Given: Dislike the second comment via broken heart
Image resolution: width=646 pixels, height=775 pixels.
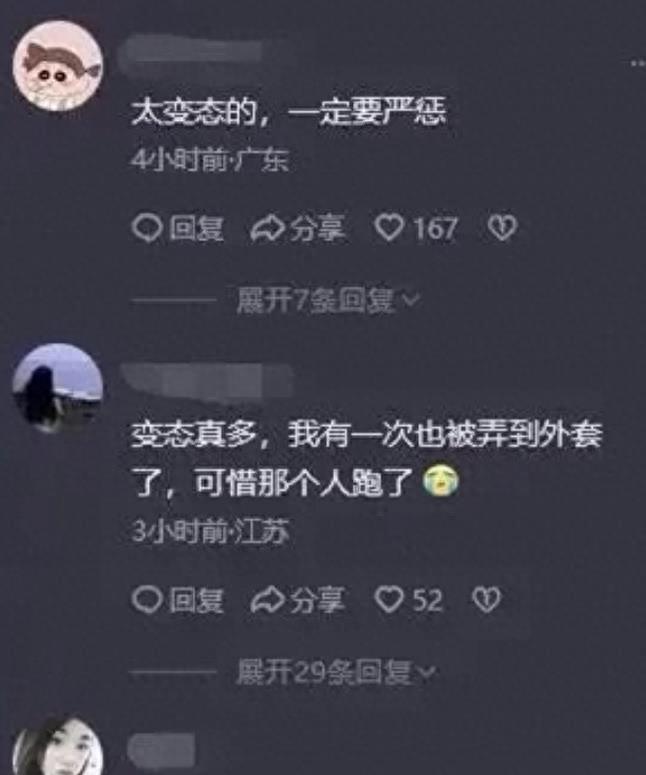Looking at the screenshot, I should point(487,600).
